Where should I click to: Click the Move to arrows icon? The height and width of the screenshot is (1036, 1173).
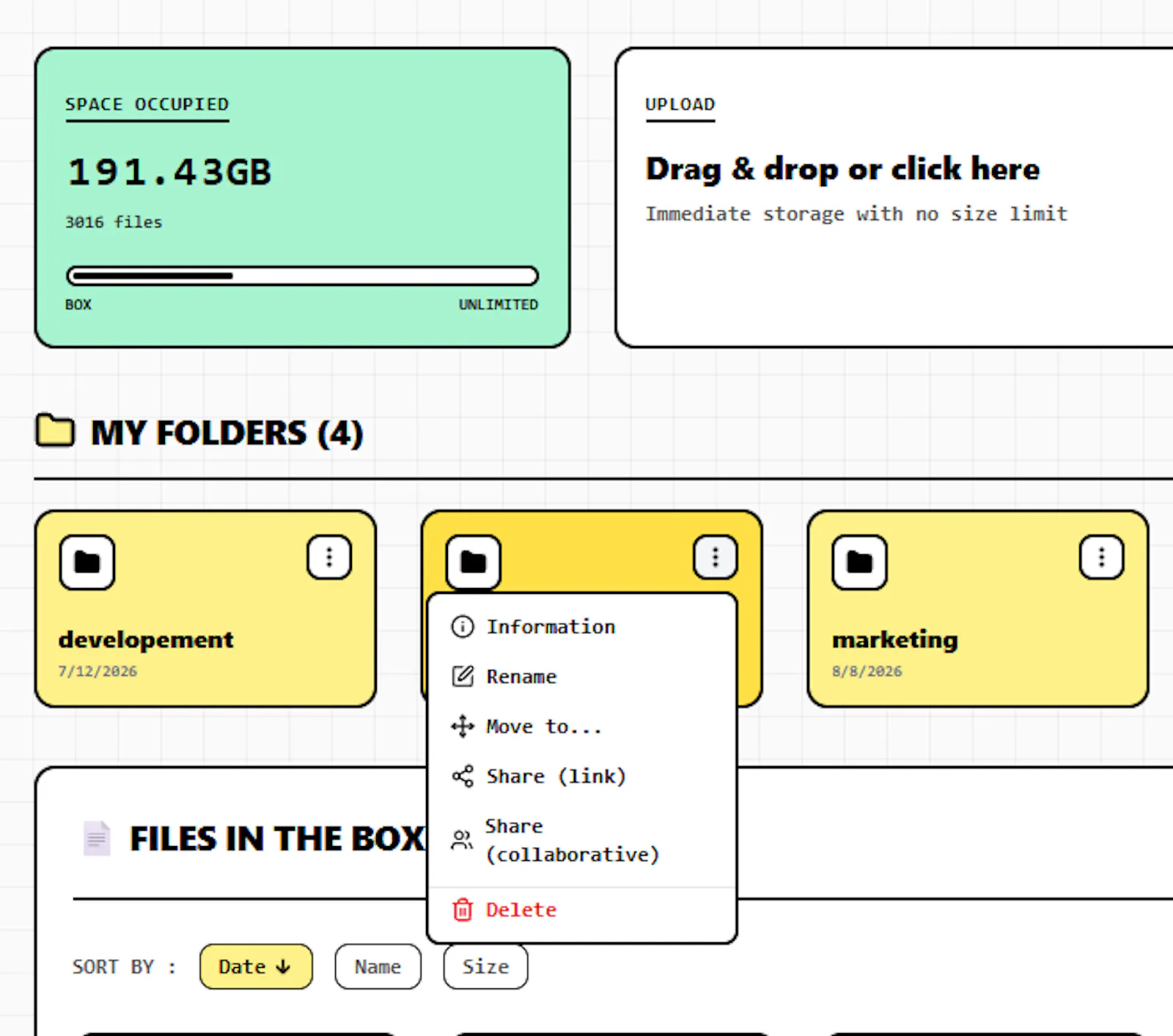[x=463, y=726]
